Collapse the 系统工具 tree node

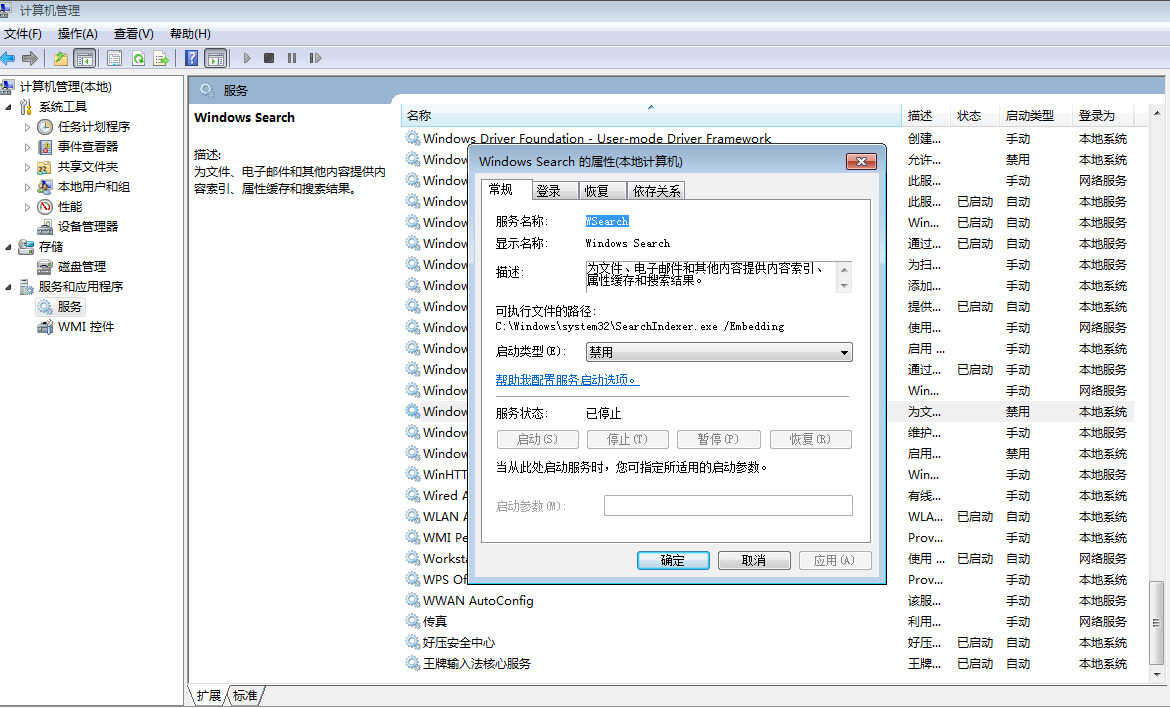pos(9,107)
